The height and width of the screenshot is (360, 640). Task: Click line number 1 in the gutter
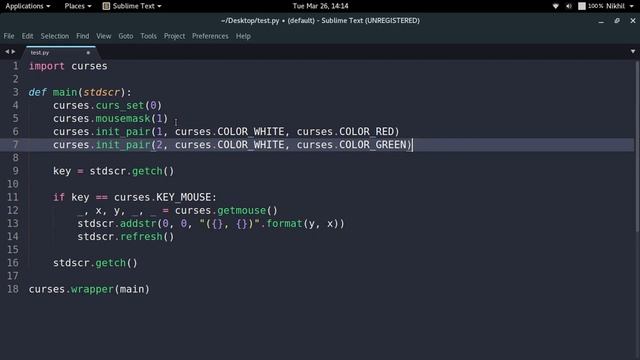click(16, 66)
